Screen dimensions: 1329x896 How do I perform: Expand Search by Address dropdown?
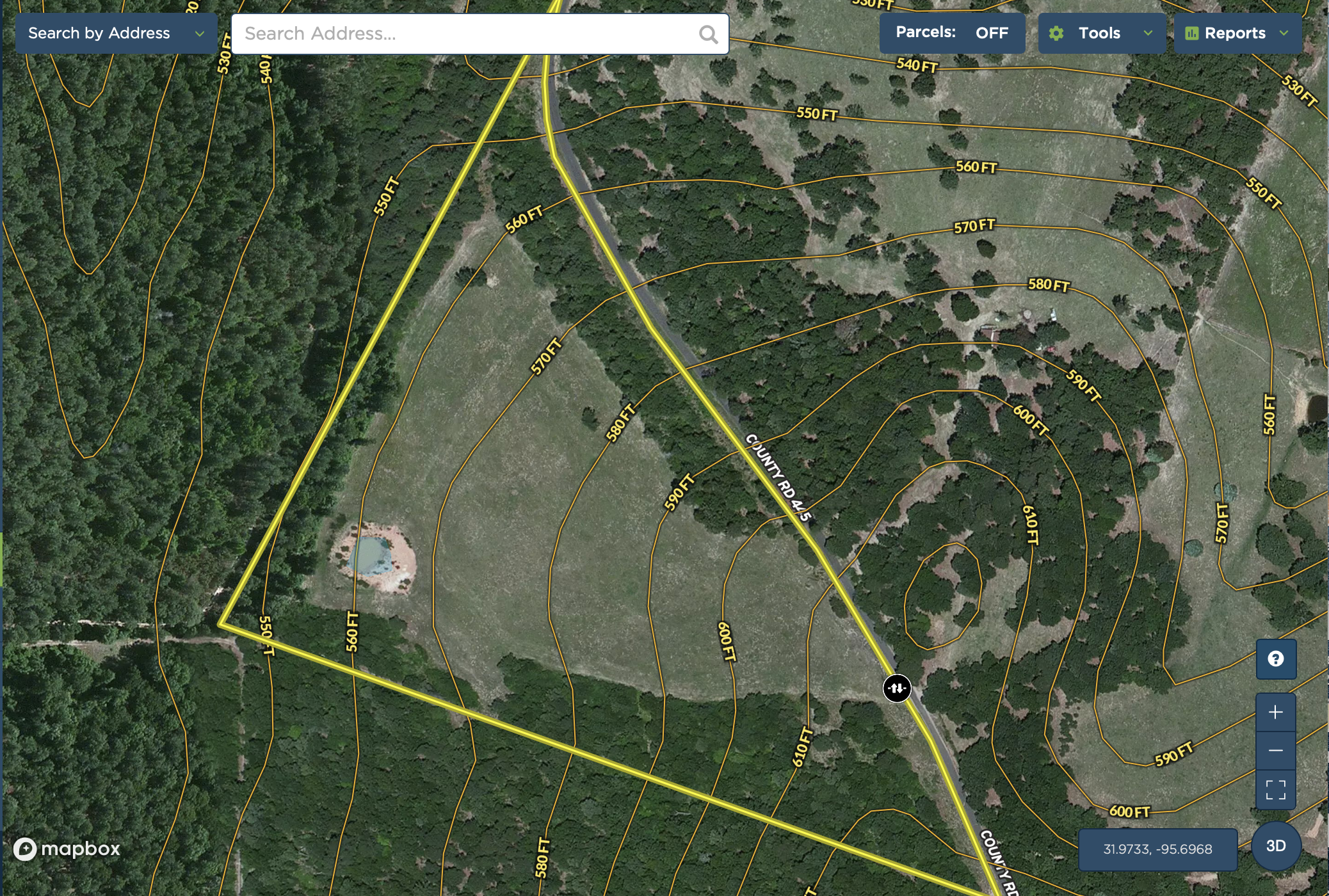point(116,33)
